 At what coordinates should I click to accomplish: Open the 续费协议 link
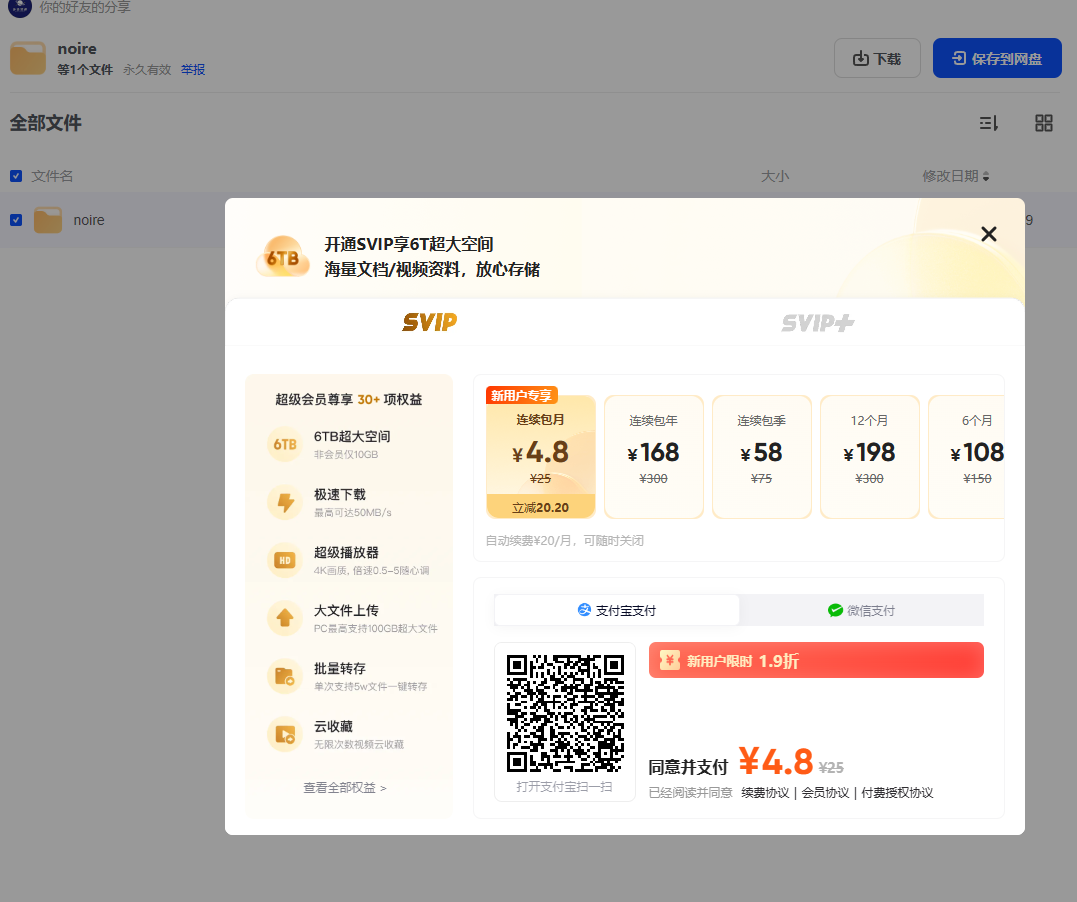tap(765, 793)
